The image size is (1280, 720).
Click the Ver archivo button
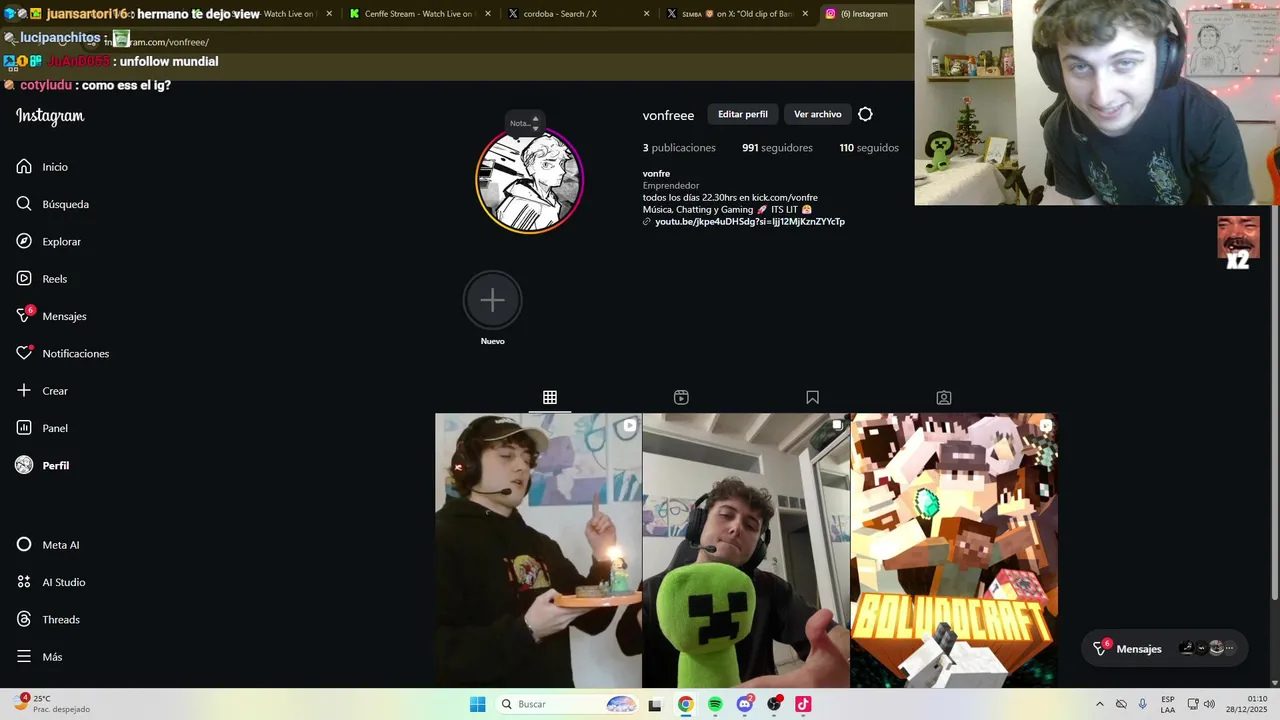pos(818,114)
